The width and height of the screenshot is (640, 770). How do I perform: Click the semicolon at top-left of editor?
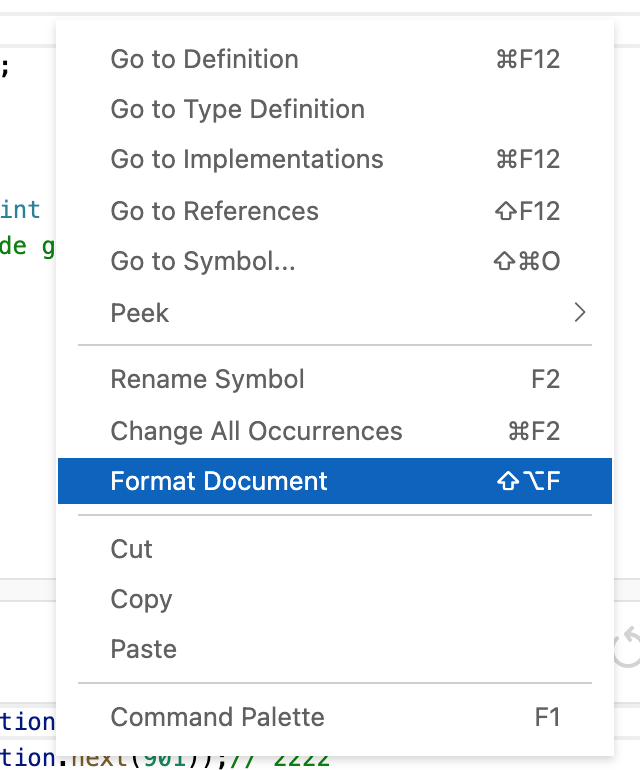[x=5, y=68]
